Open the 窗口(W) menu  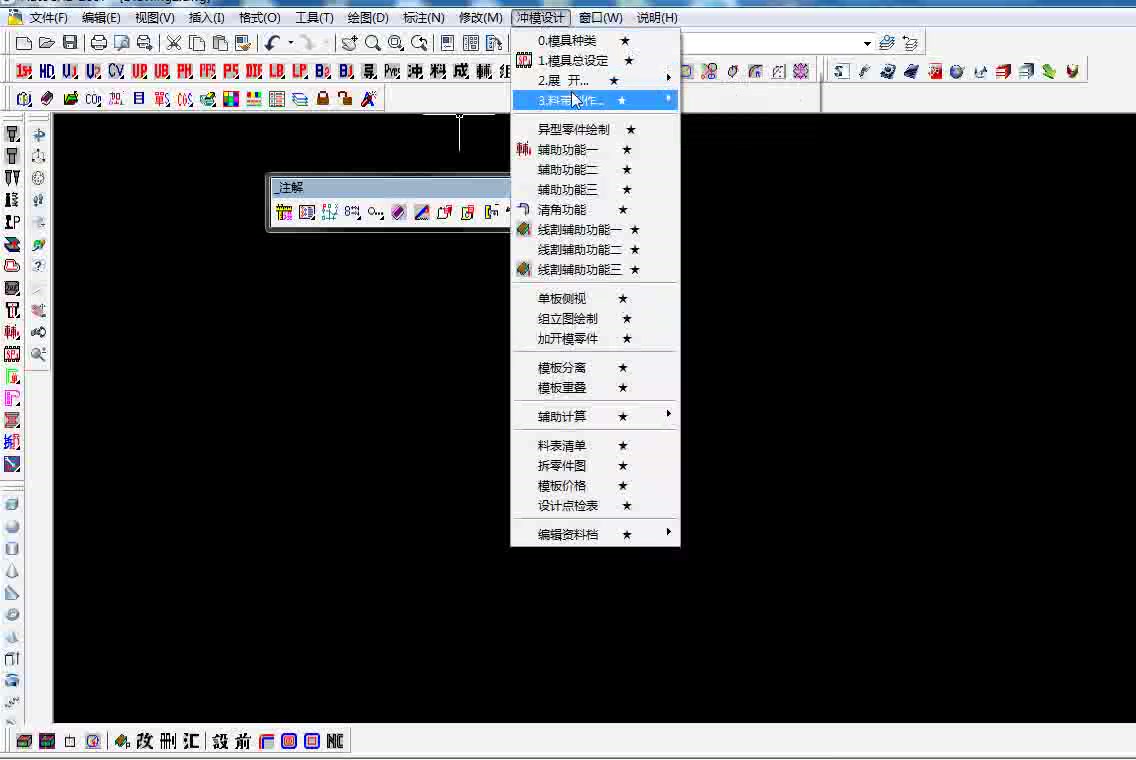pos(599,17)
